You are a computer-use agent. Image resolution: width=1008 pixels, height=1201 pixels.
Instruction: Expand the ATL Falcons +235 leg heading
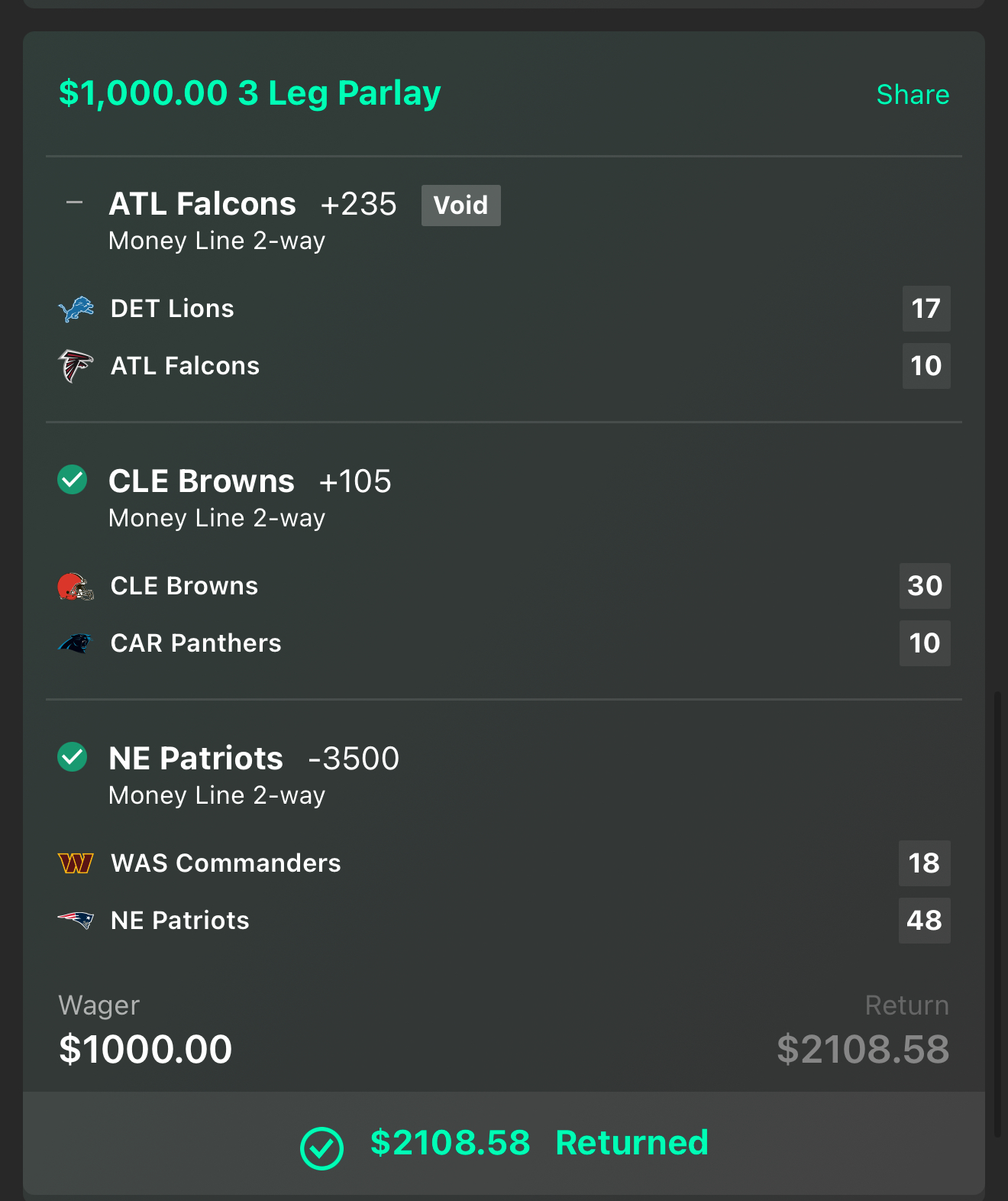(252, 204)
